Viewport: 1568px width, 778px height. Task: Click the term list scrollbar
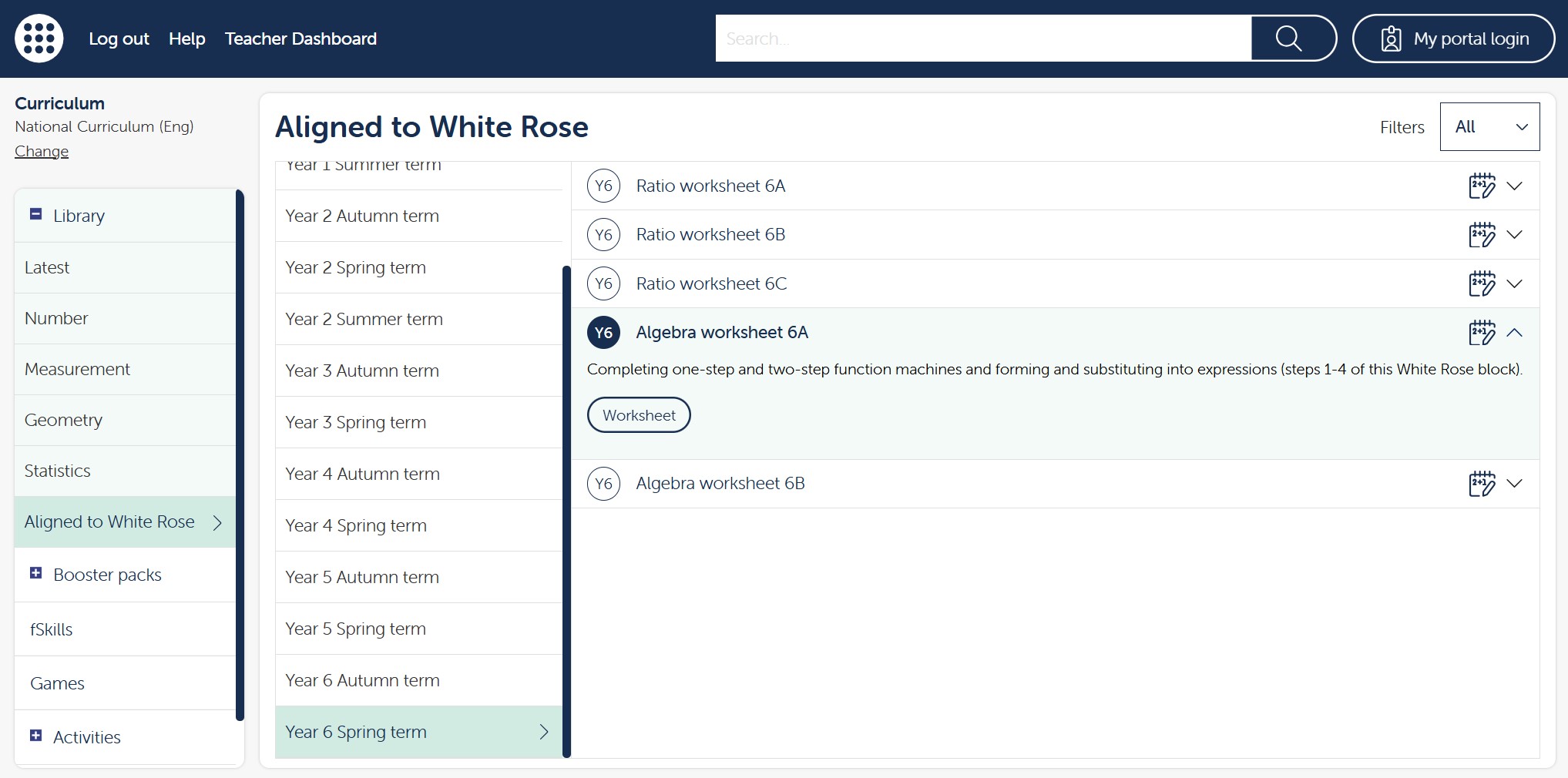click(x=567, y=511)
